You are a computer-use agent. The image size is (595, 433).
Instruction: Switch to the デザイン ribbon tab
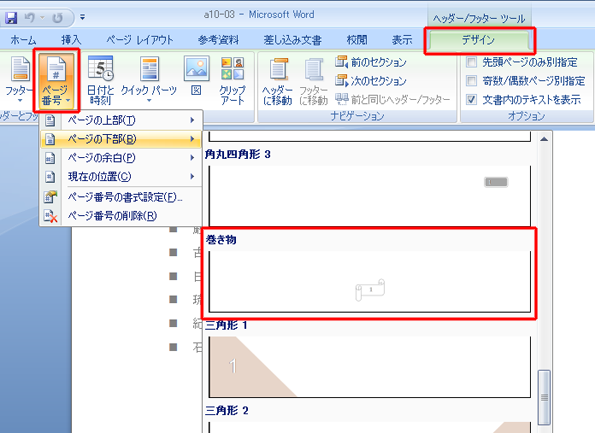(479, 40)
